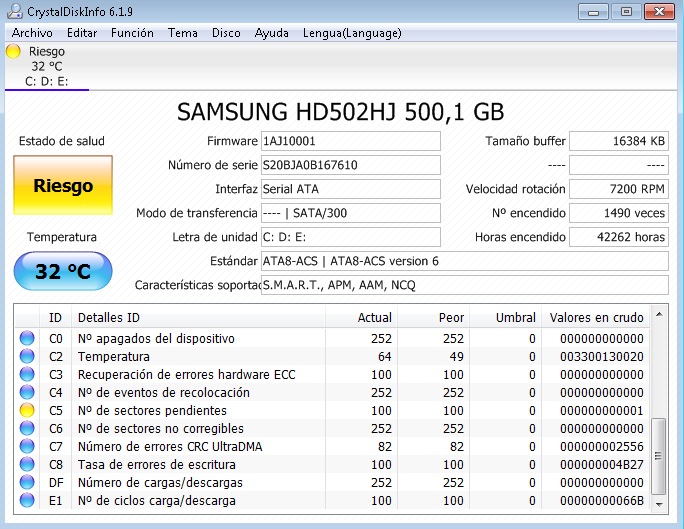Click the blue status icon for row E1
The image size is (684, 529).
click(27, 500)
